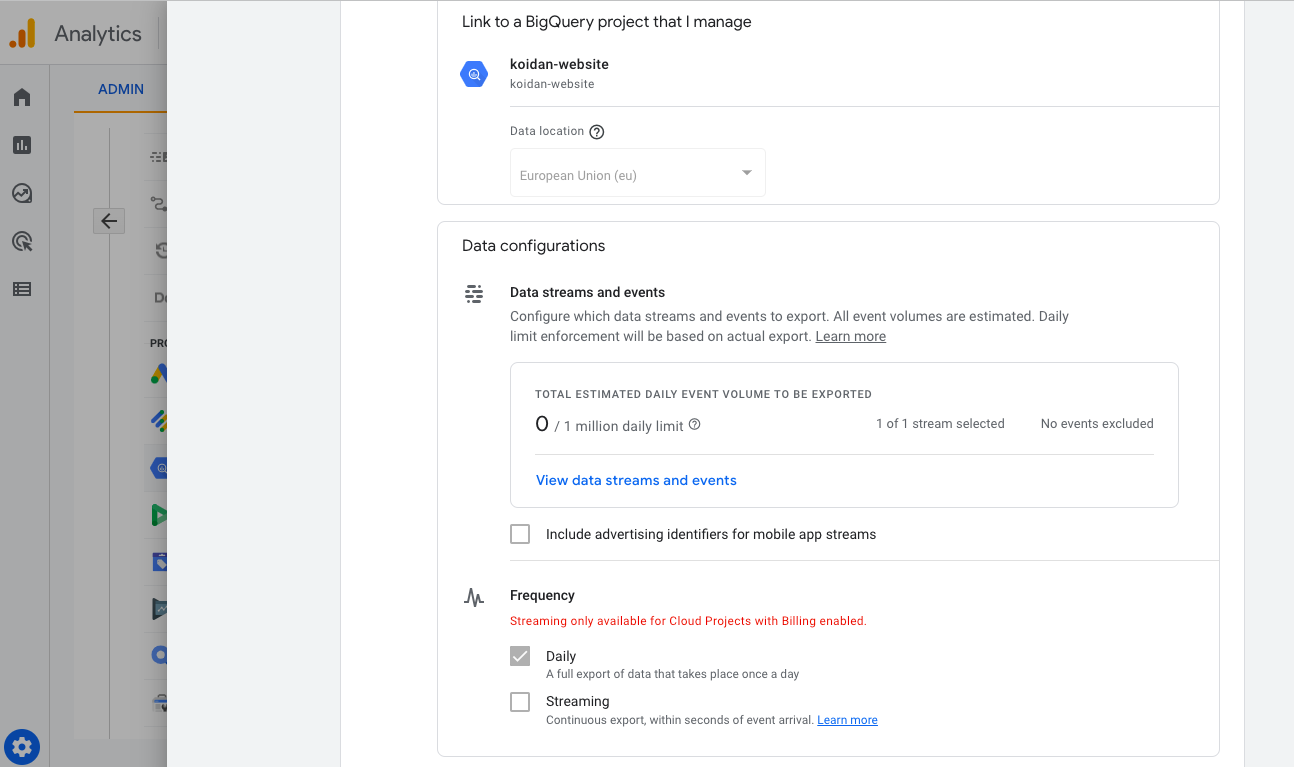Open the Advertising icon in sidebar
This screenshot has height=767, width=1294.
(x=22, y=241)
